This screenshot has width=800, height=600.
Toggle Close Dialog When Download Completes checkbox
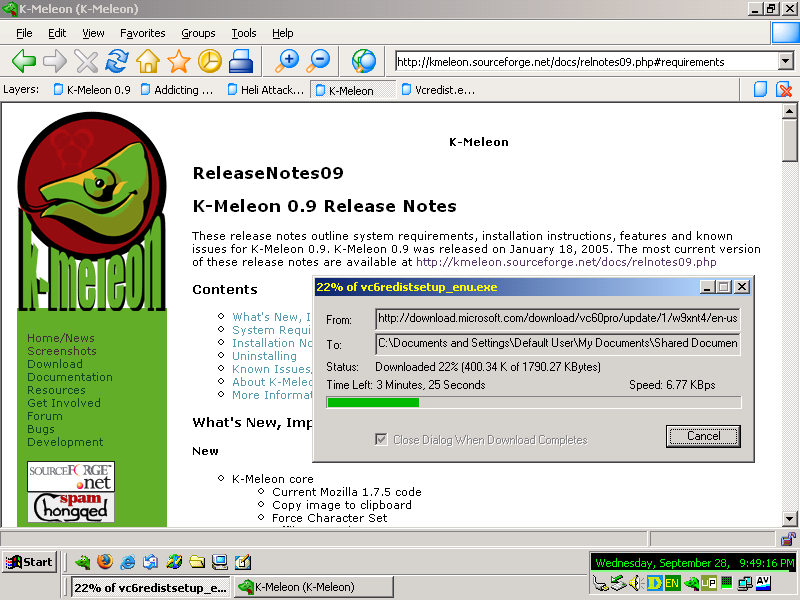pos(381,439)
